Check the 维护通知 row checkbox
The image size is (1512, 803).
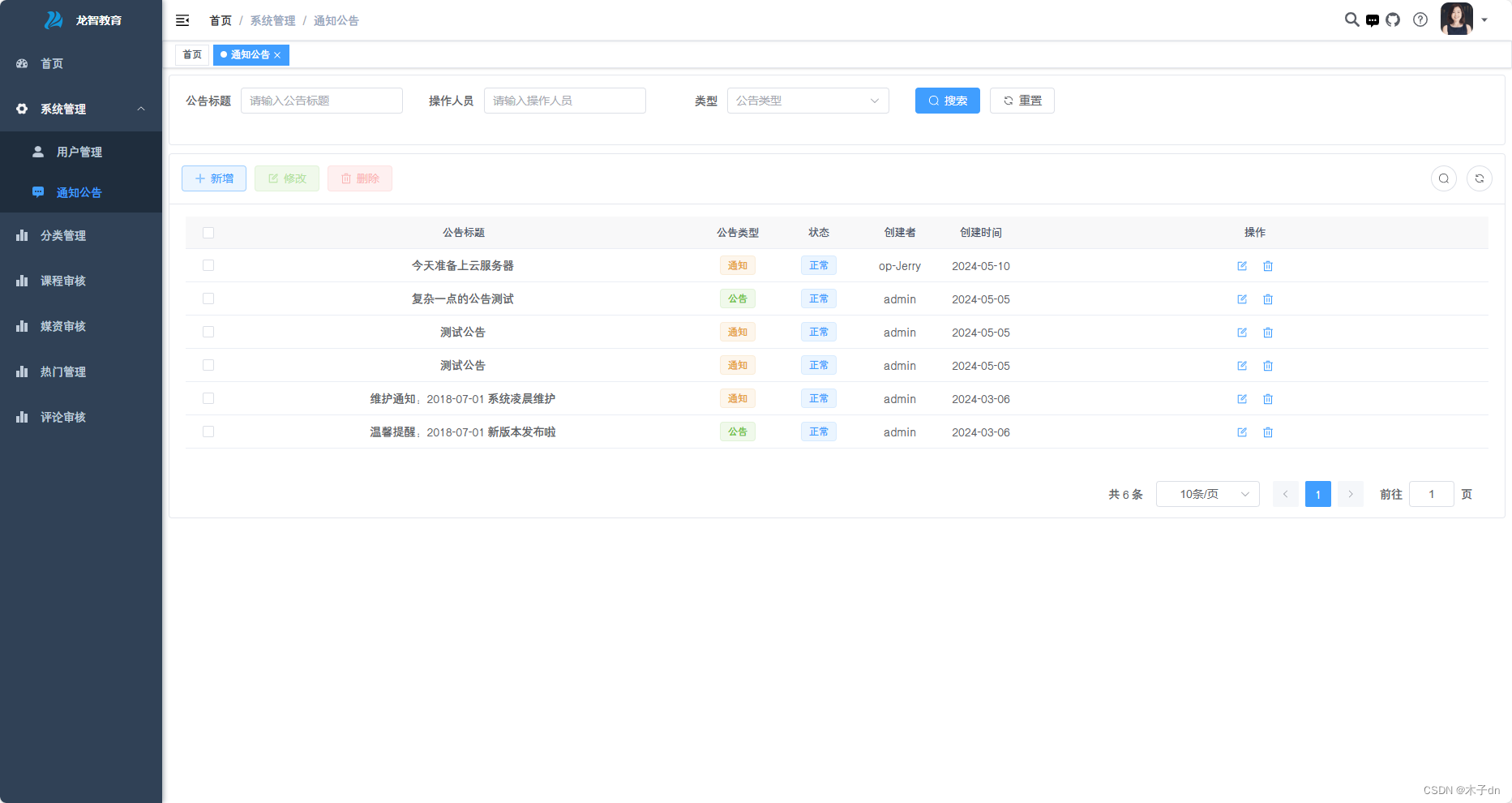pos(208,398)
